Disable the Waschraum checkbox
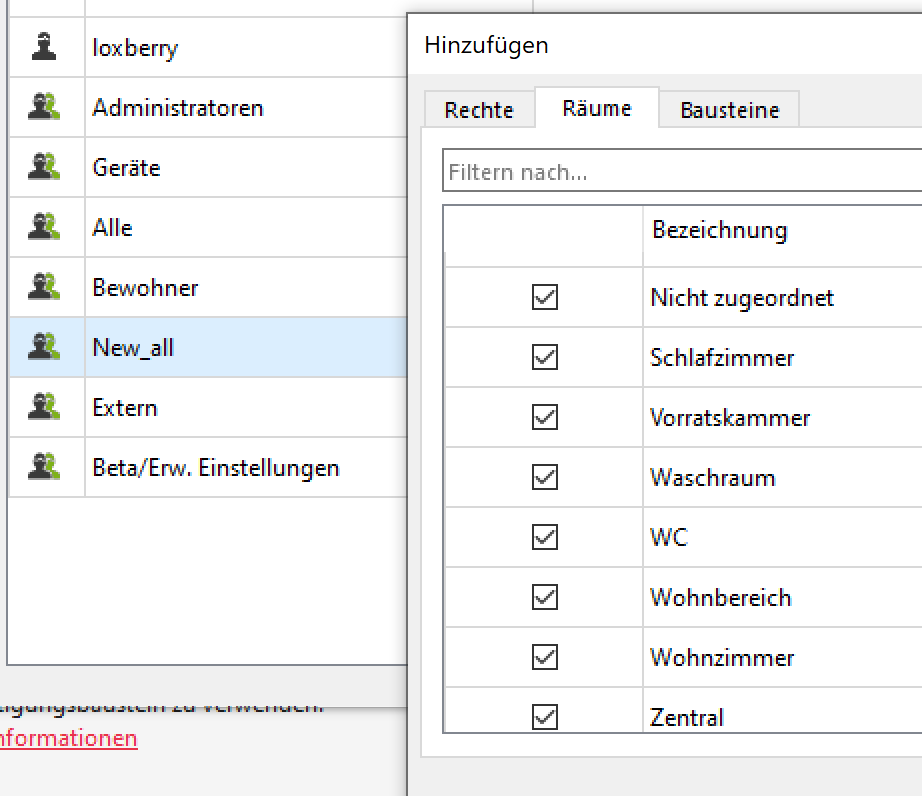This screenshot has height=796, width=922. [545, 477]
